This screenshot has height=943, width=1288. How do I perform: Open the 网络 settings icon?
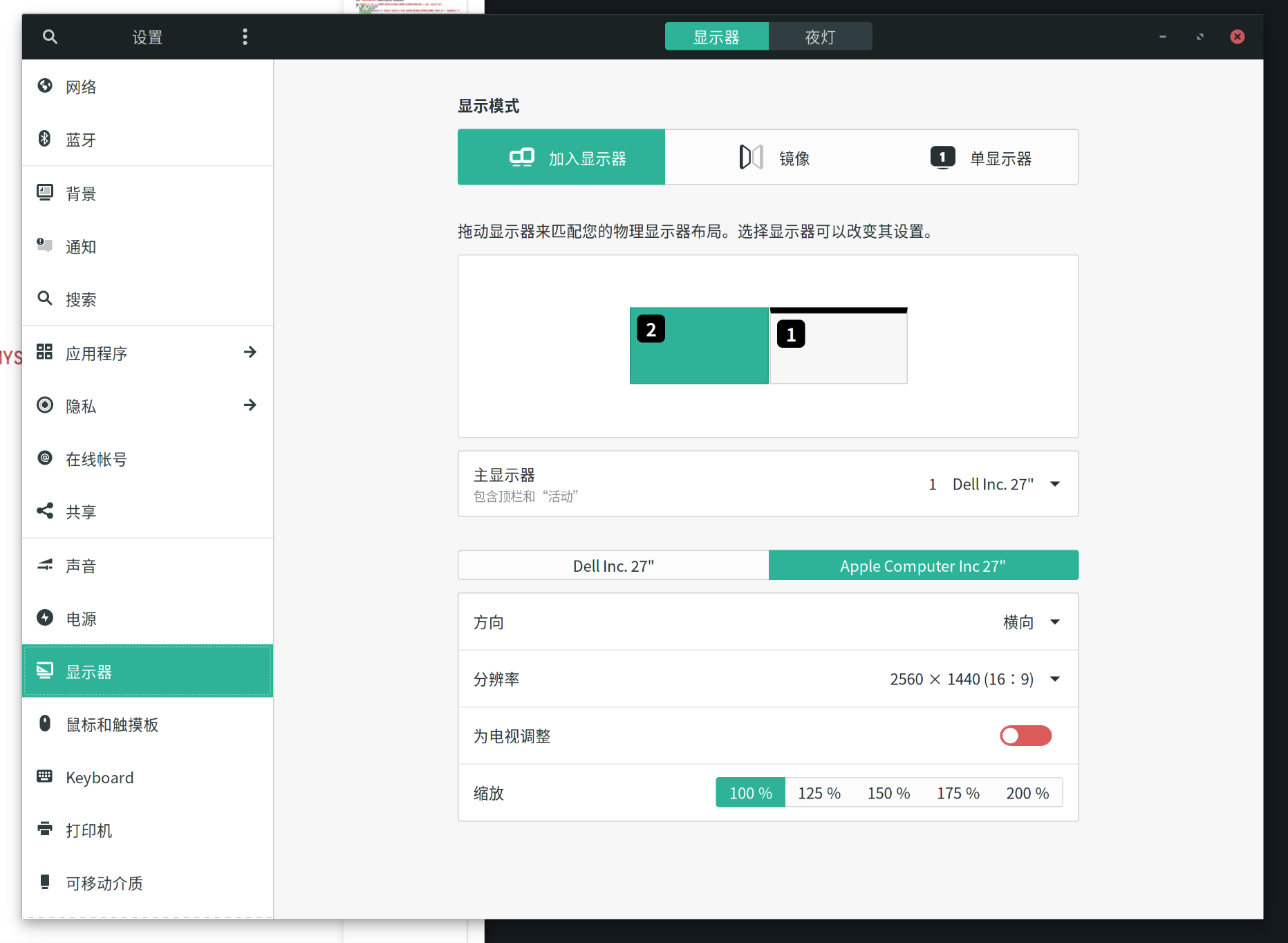45,86
